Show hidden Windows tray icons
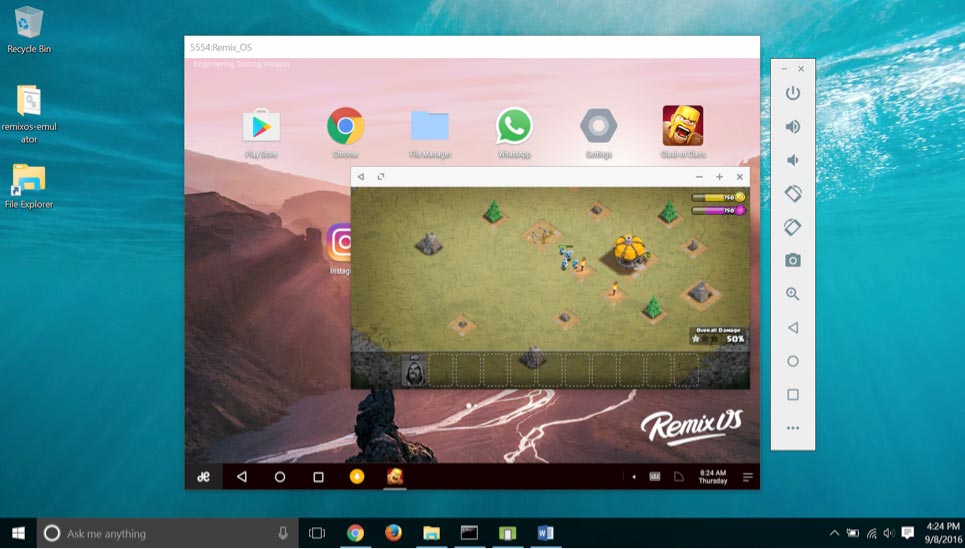Image resolution: width=965 pixels, height=549 pixels. tap(834, 533)
